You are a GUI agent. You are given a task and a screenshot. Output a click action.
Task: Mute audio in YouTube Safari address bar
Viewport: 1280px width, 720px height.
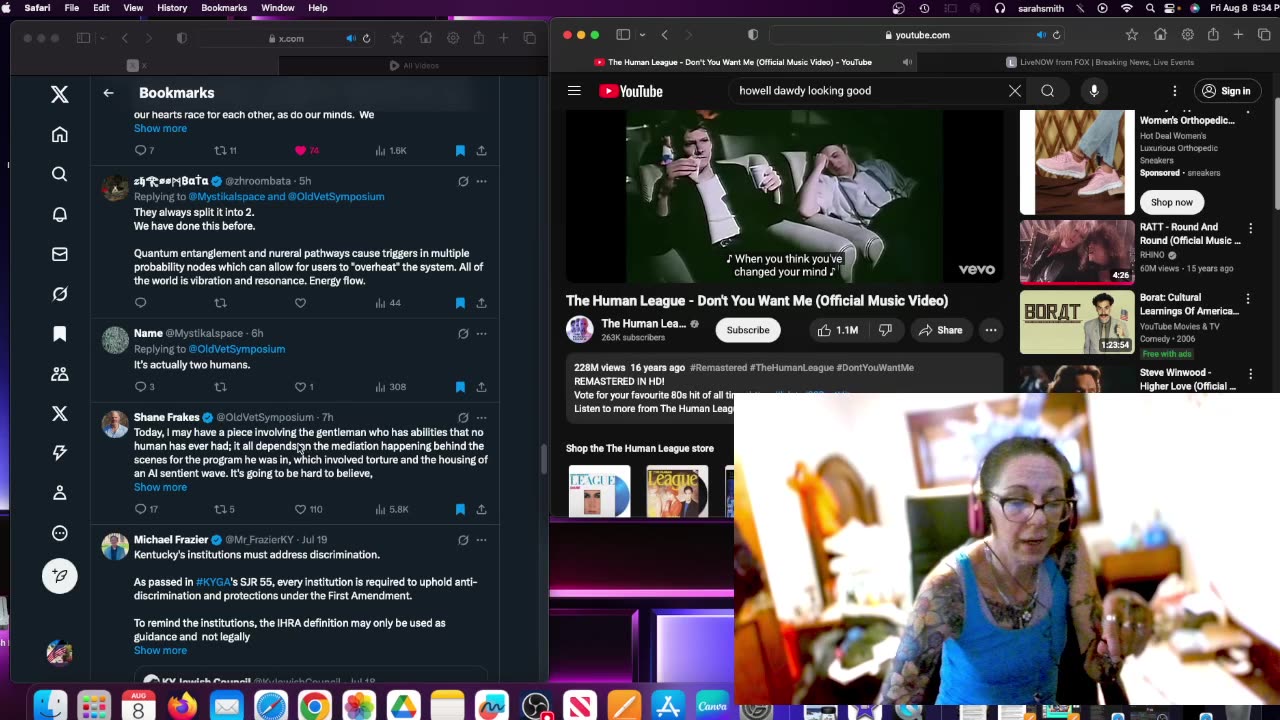[x=1041, y=35]
